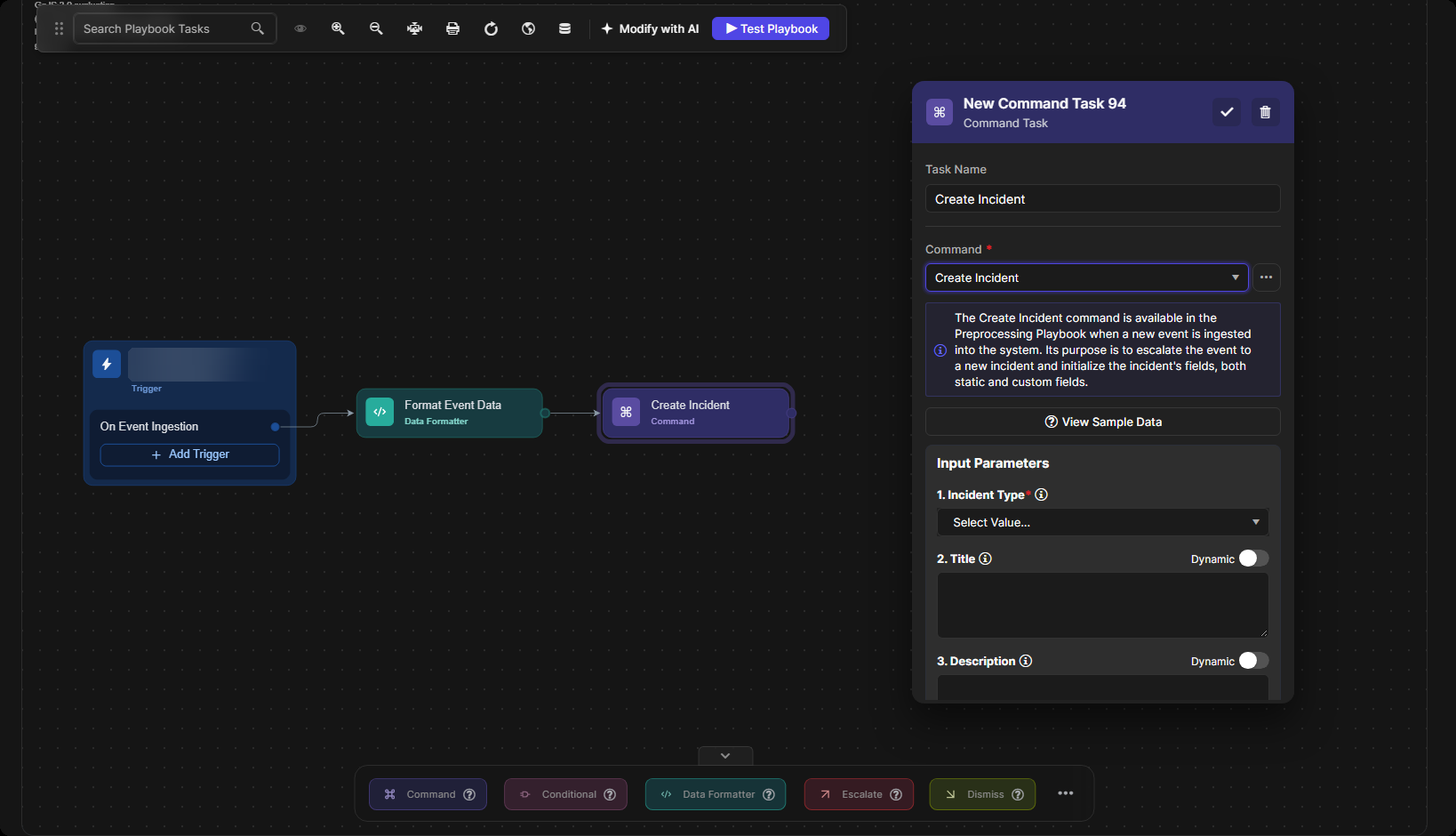Confirm task with the checkmark icon
The height and width of the screenshot is (836, 1456).
tap(1227, 112)
